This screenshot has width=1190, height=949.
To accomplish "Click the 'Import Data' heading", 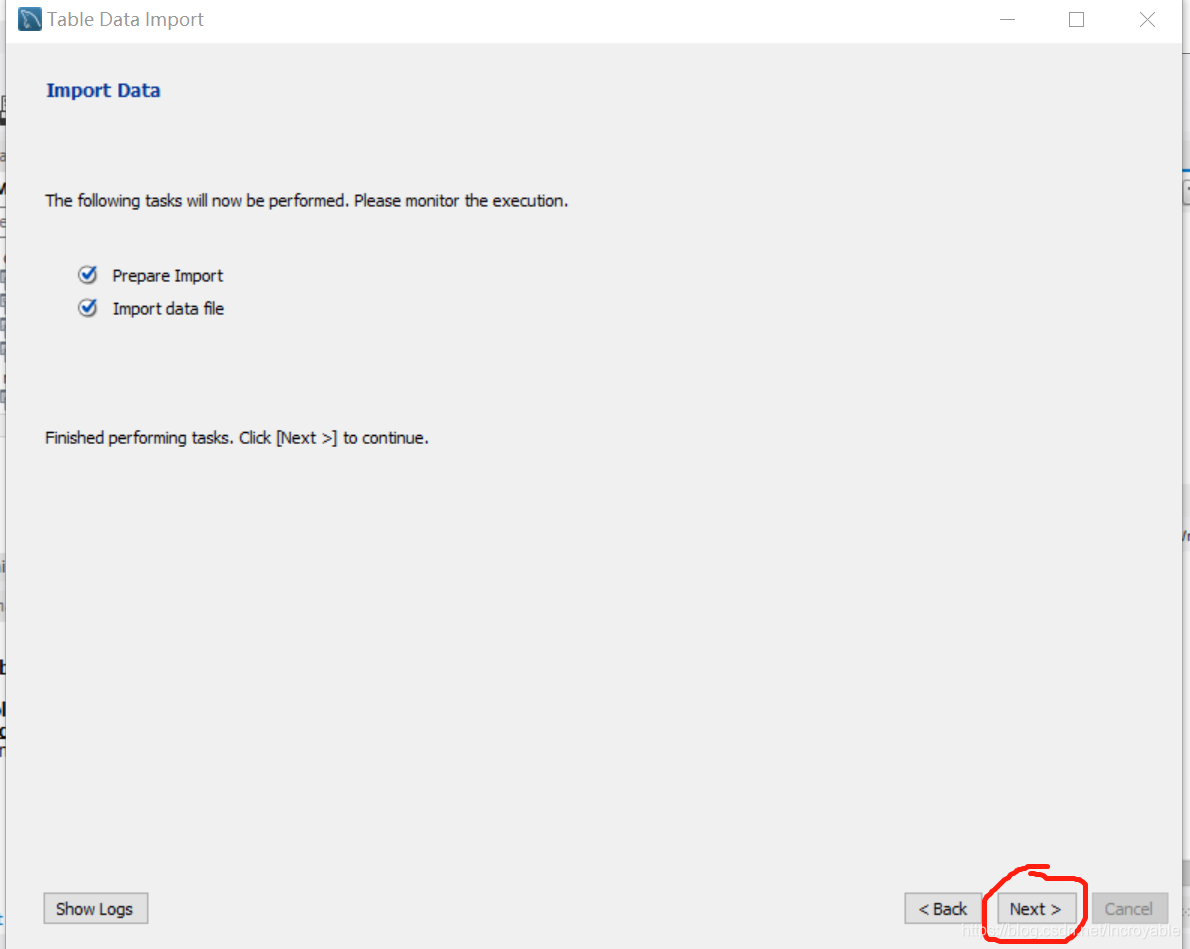I will pos(103,90).
